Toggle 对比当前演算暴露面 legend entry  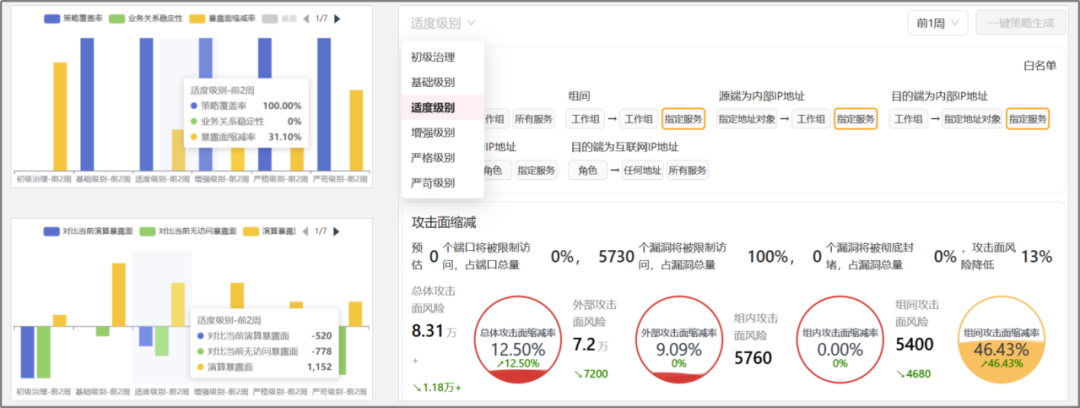87,231
